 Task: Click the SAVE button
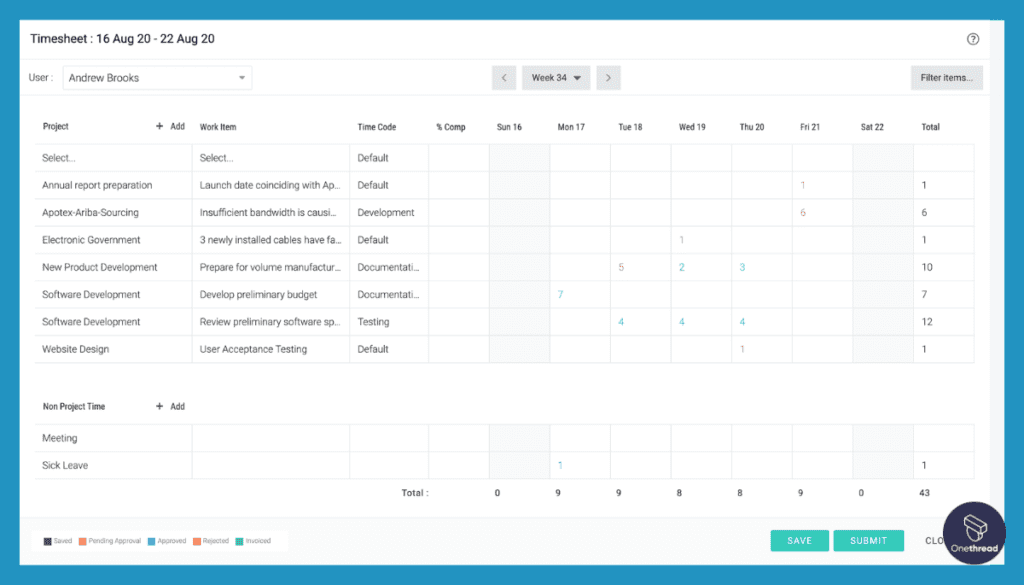[x=799, y=541]
